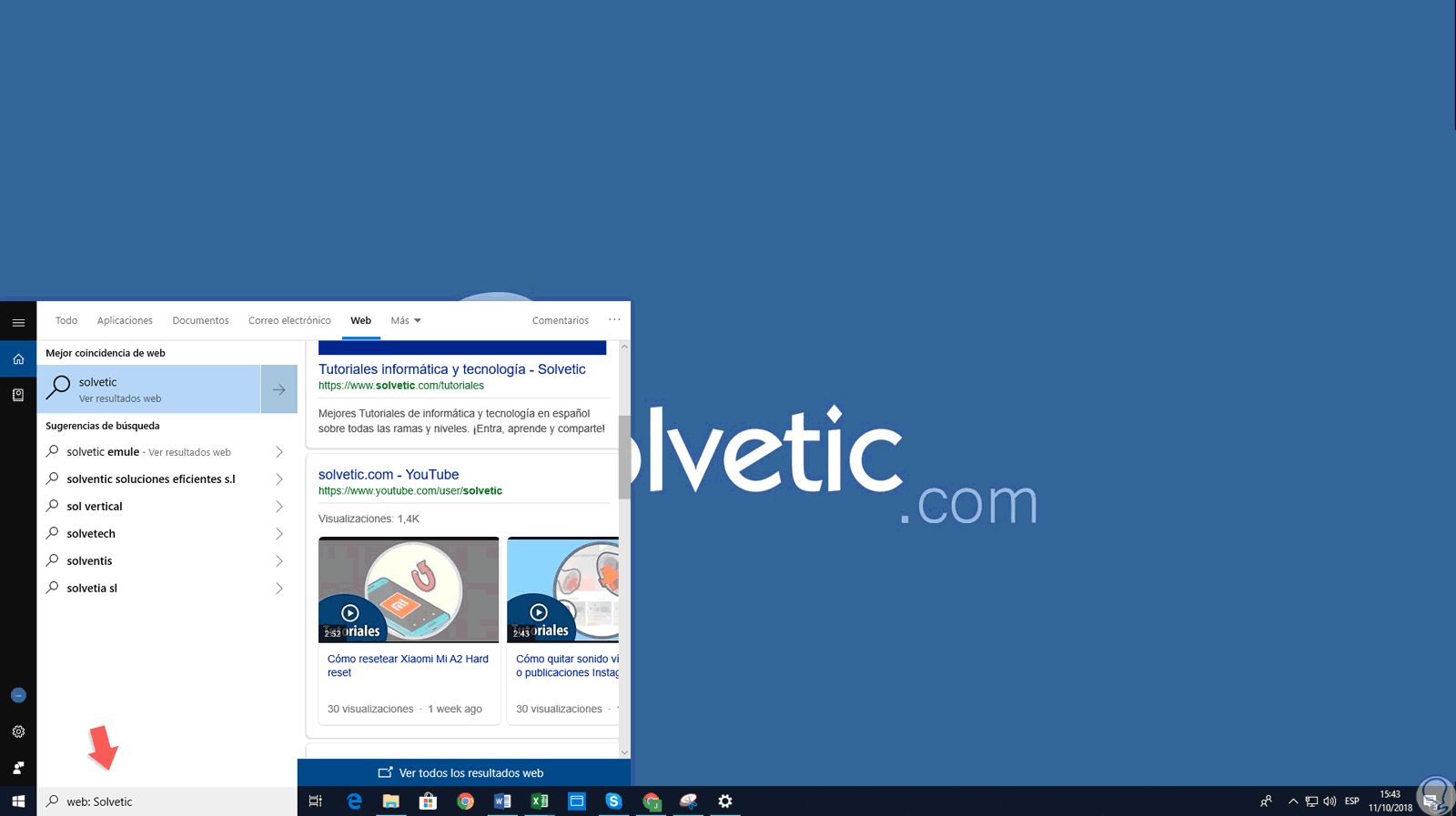Click the results scrollbar up arrow
This screenshot has width=1456, height=816.
point(624,347)
